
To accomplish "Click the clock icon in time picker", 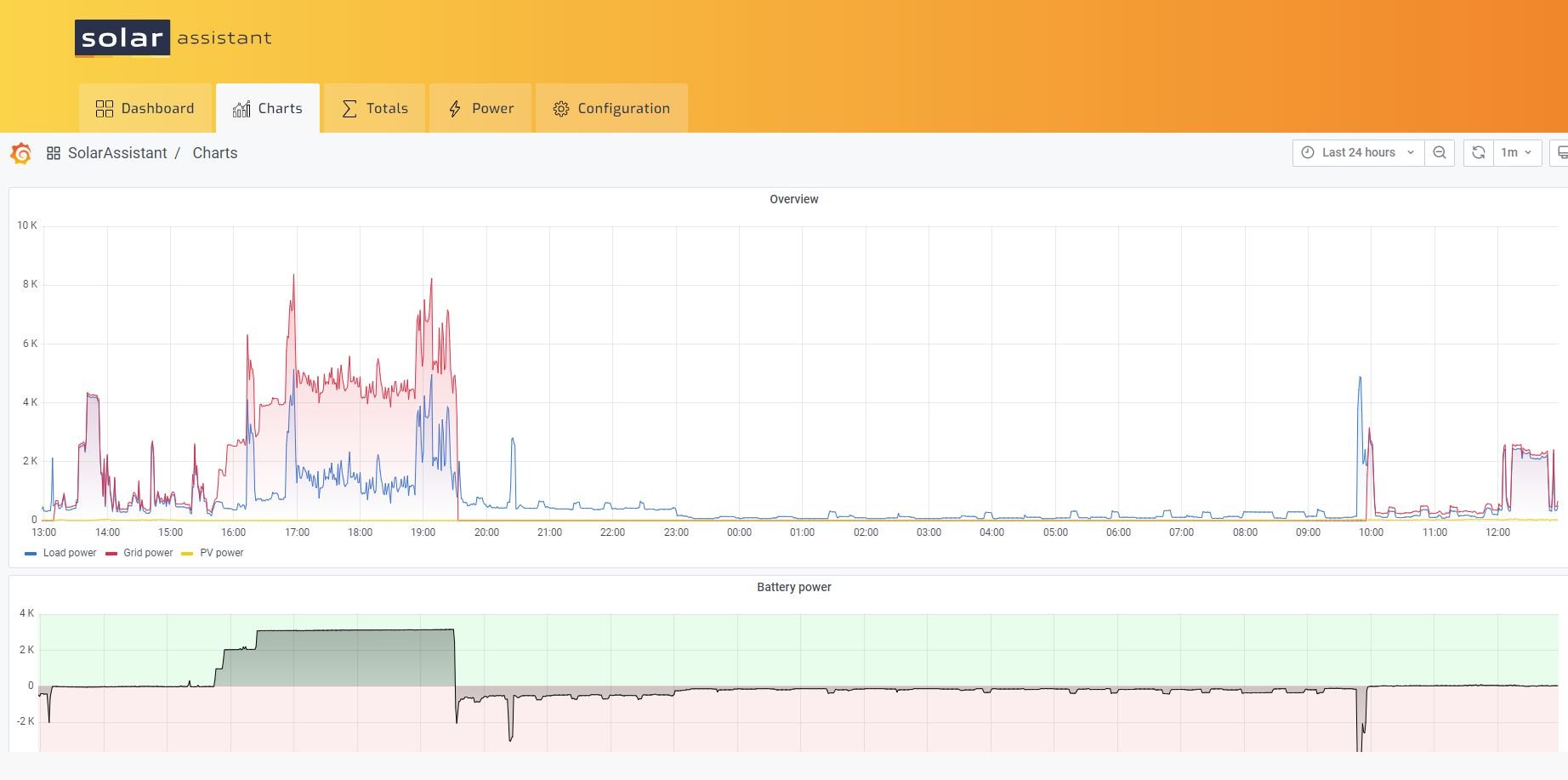I will (1307, 153).
